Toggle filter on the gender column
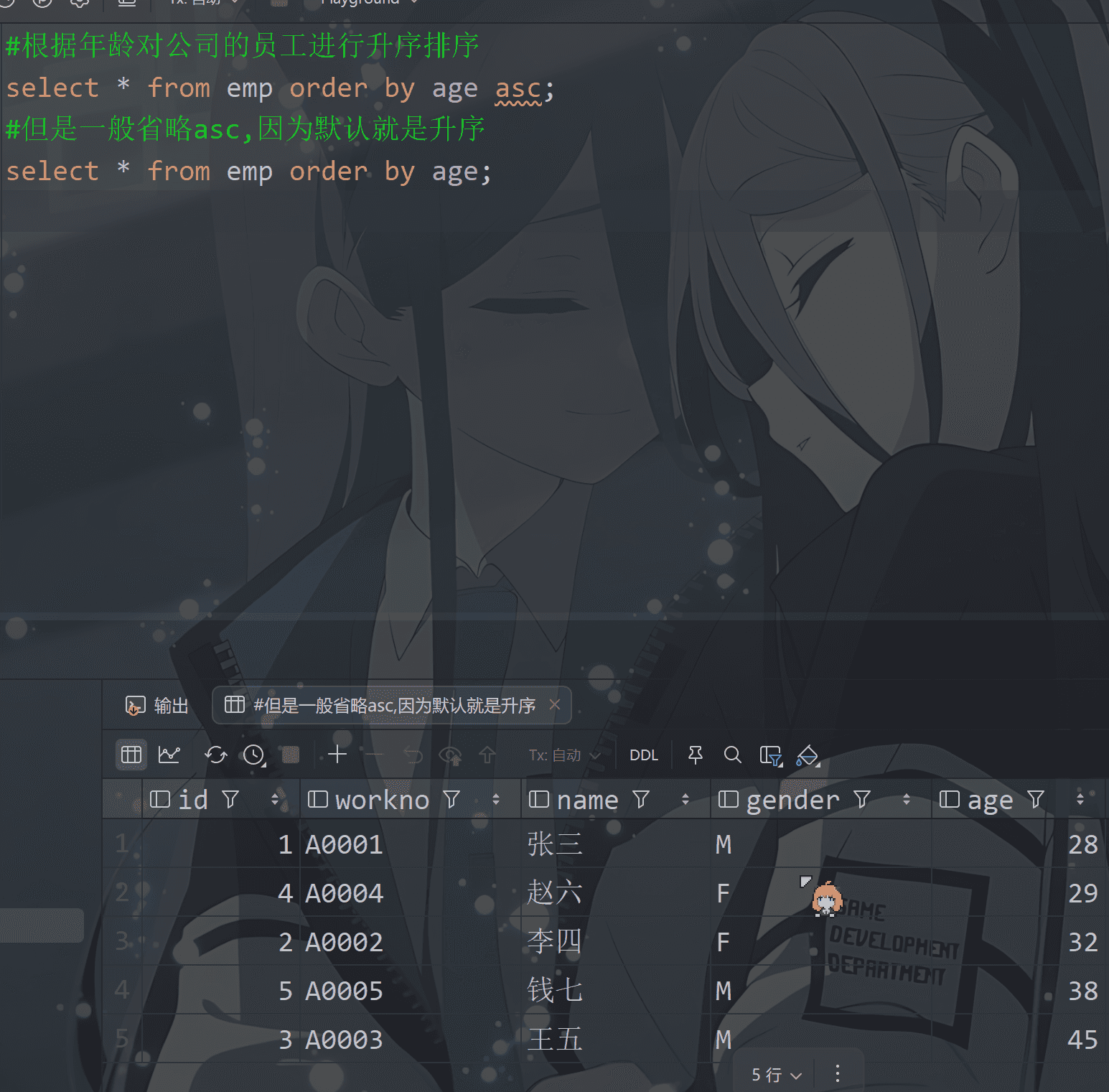Viewport: 1109px width, 1092px height. [x=862, y=799]
